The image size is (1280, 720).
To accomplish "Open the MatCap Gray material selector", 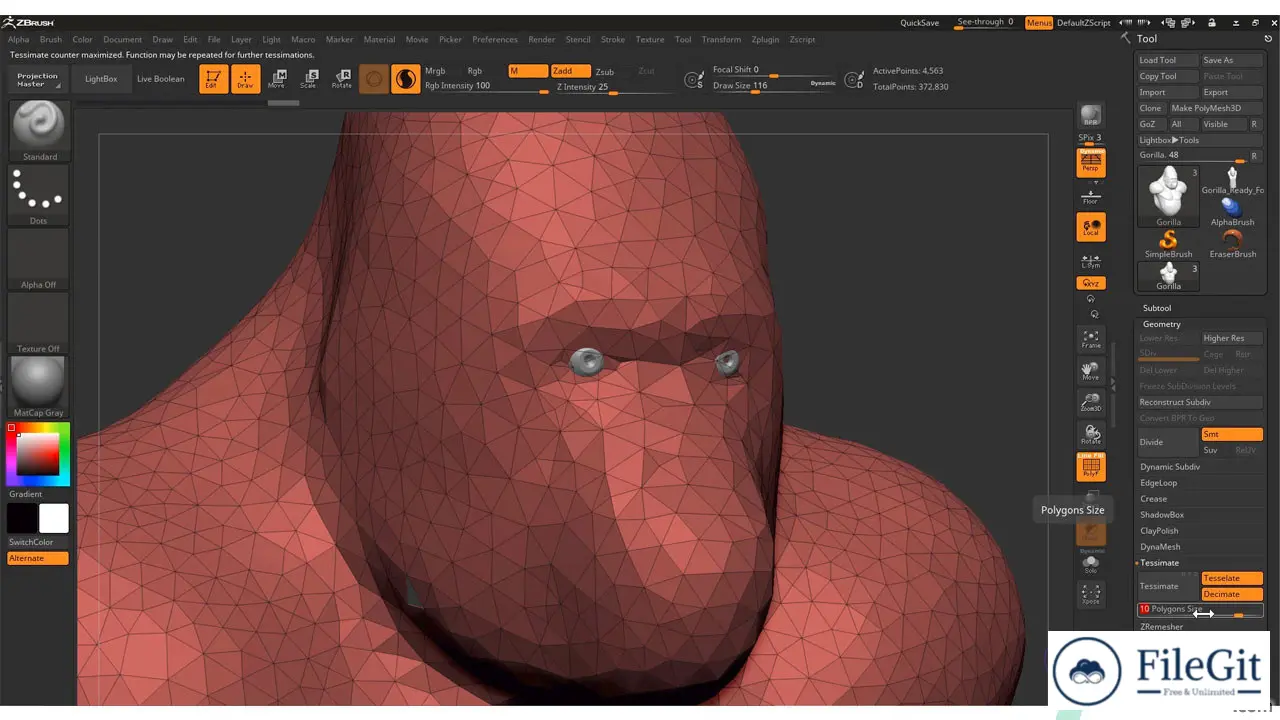I will (x=39, y=387).
